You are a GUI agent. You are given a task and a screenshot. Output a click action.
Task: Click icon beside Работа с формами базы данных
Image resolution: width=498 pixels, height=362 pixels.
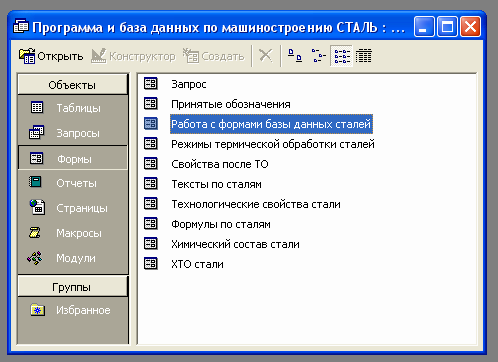150,123
